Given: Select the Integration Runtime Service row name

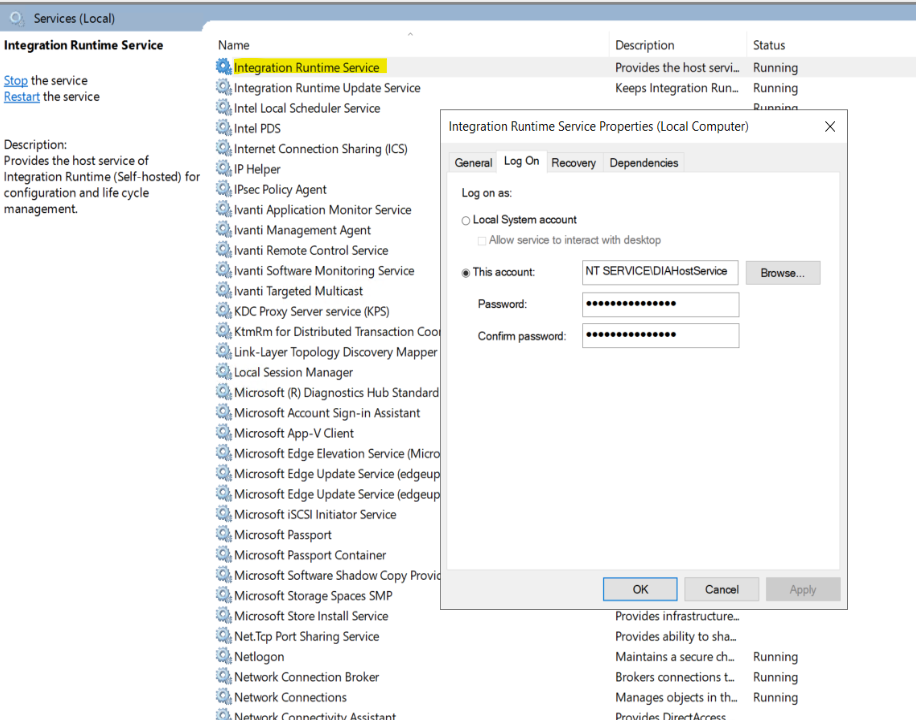Looking at the screenshot, I should pyautogui.click(x=307, y=67).
